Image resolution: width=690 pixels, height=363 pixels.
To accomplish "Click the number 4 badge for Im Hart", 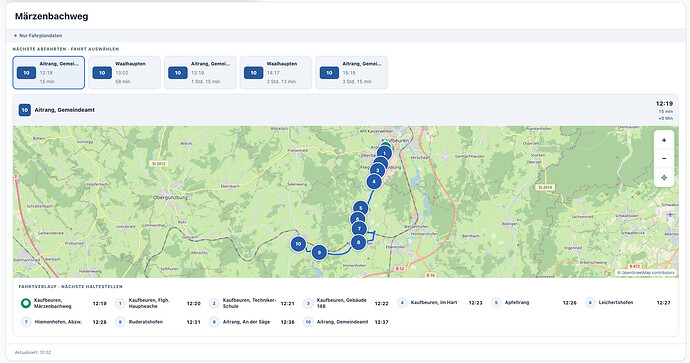I will [402, 303].
